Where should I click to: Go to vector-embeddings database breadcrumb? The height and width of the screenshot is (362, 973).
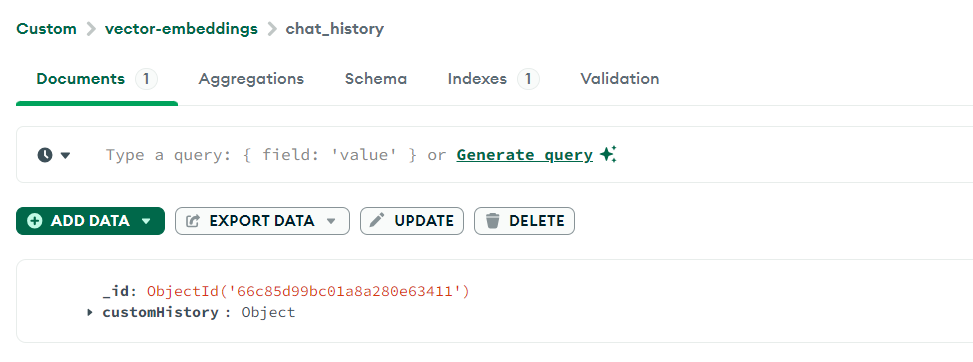181,29
